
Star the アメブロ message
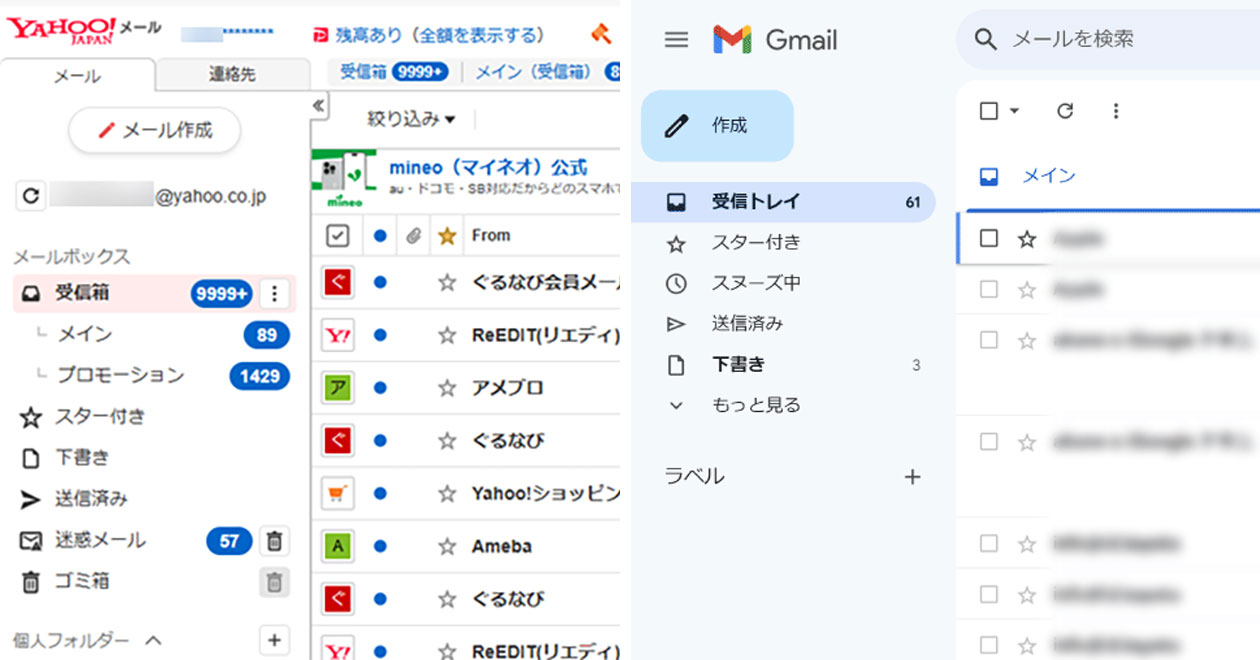click(x=447, y=388)
